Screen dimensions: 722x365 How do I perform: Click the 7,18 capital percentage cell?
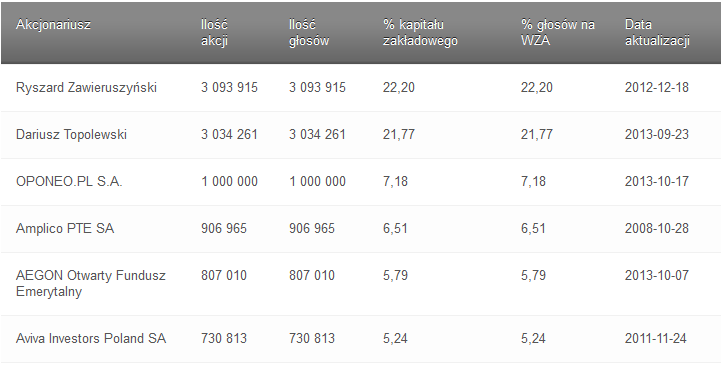pyautogui.click(x=395, y=181)
